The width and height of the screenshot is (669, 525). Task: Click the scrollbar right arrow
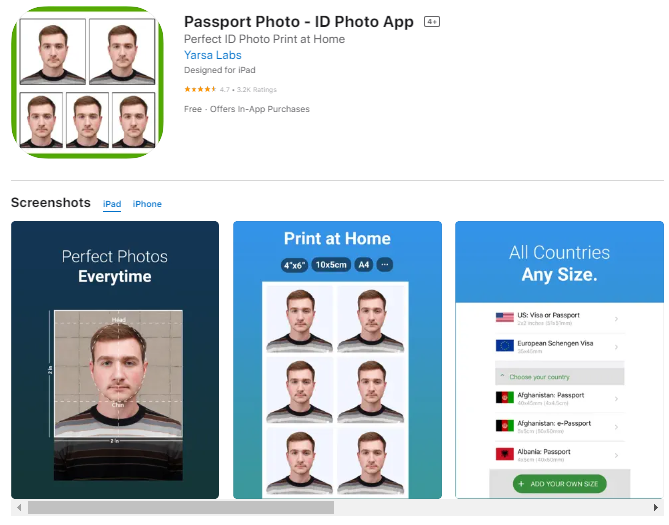(x=656, y=508)
